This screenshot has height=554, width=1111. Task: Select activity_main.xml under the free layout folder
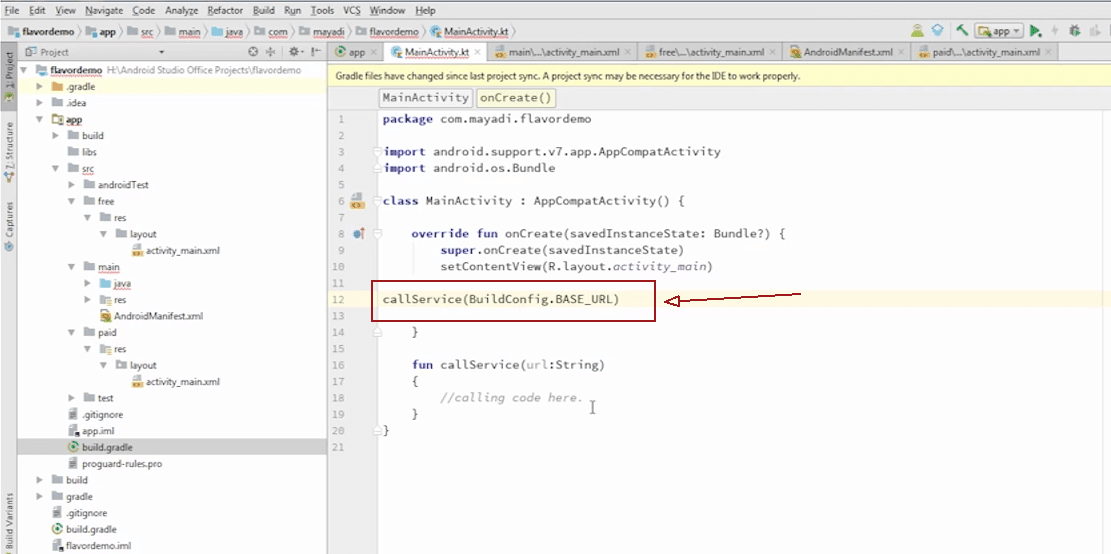[175, 251]
